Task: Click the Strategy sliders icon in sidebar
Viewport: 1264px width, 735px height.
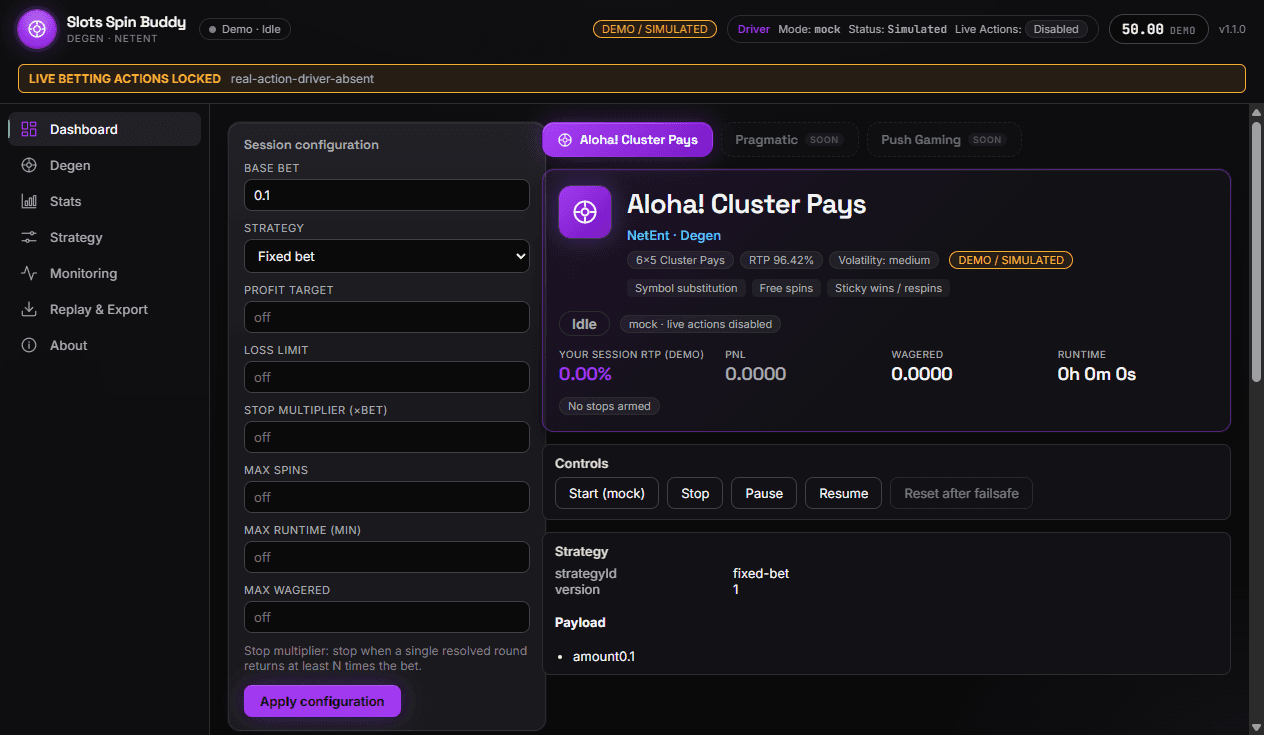Action: 29,237
